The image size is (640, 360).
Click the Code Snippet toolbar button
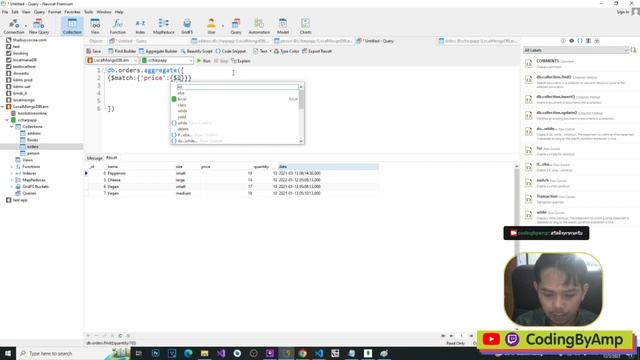pyautogui.click(x=231, y=51)
